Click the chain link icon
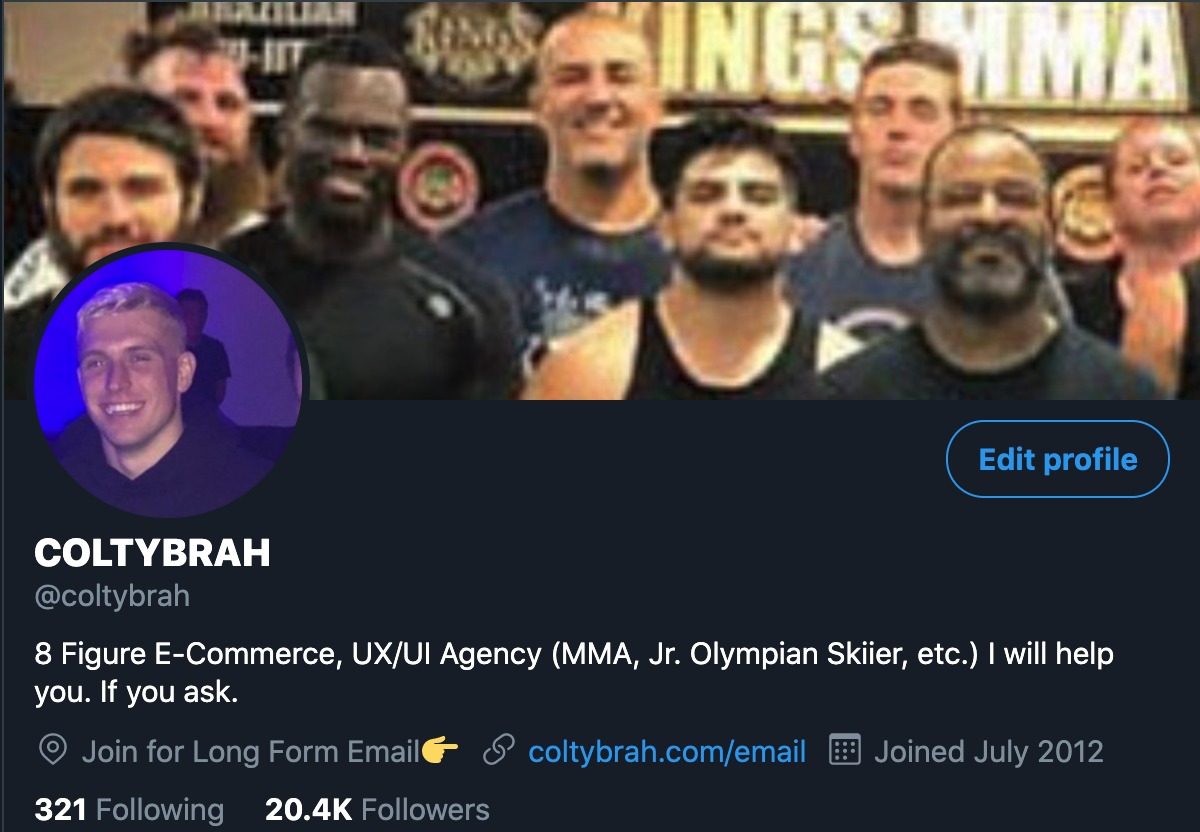This screenshot has height=832, width=1200. (x=498, y=750)
